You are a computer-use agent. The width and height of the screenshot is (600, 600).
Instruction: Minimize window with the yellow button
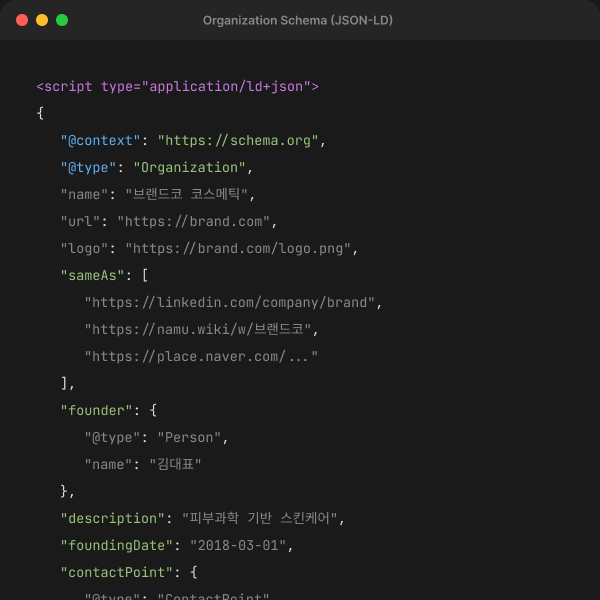tap(42, 20)
